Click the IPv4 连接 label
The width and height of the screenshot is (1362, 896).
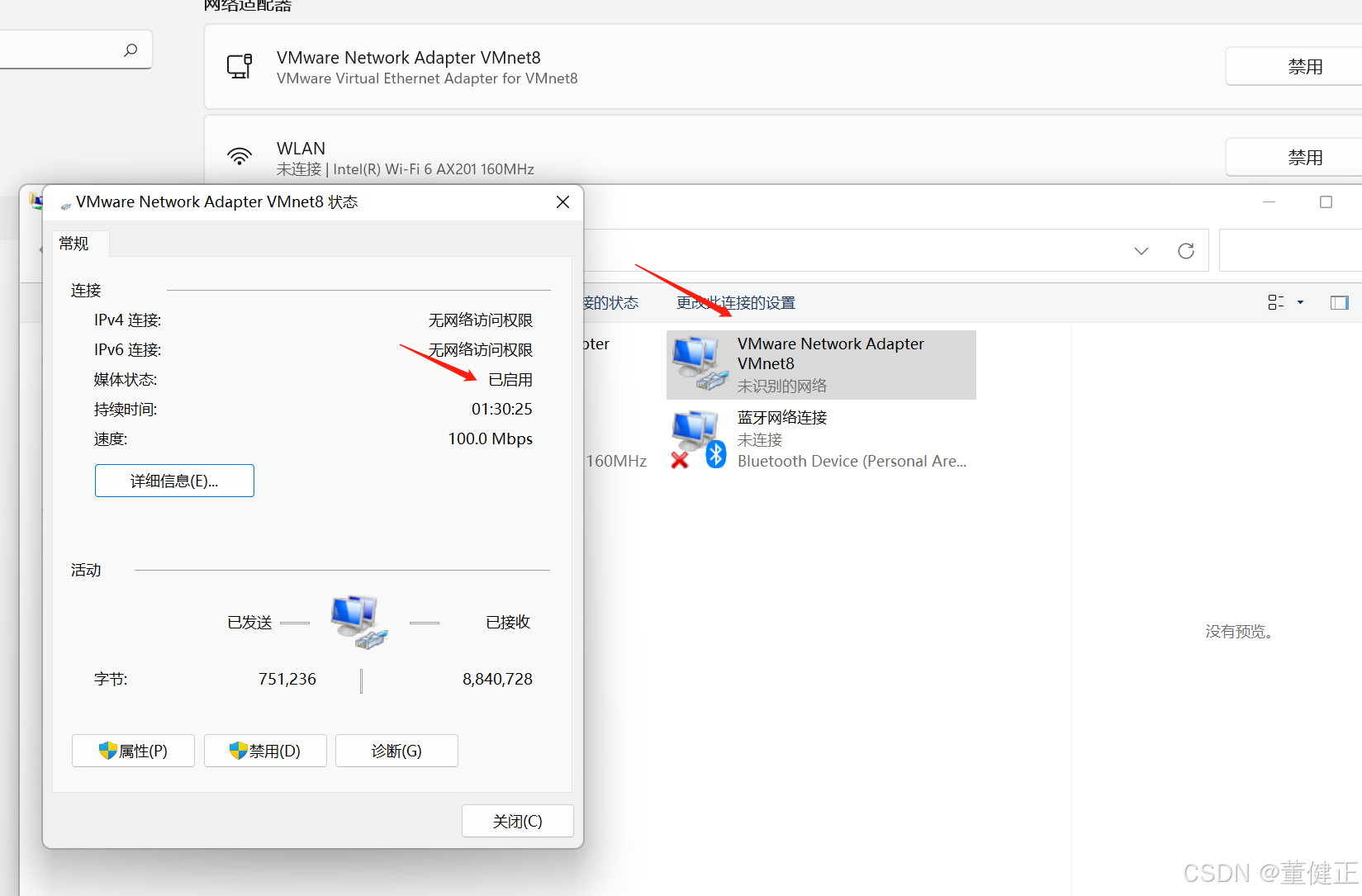pos(128,320)
